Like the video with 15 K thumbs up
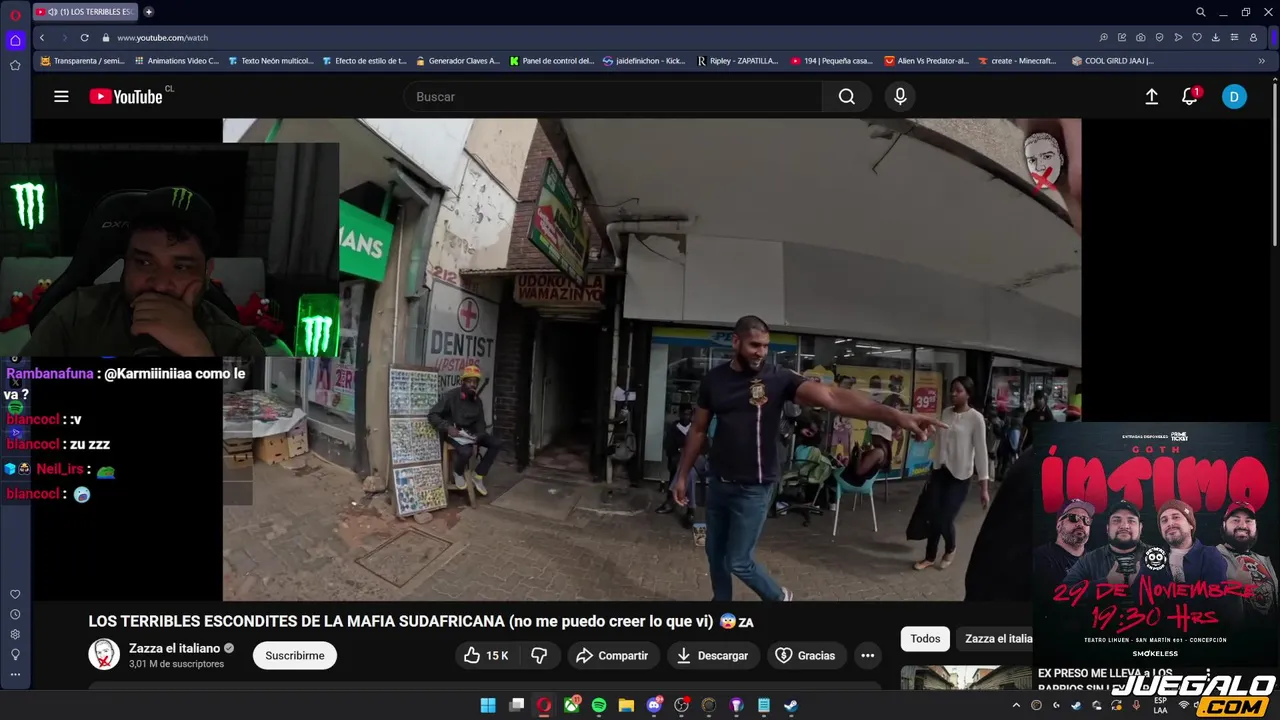This screenshot has width=1280, height=720. [487, 655]
